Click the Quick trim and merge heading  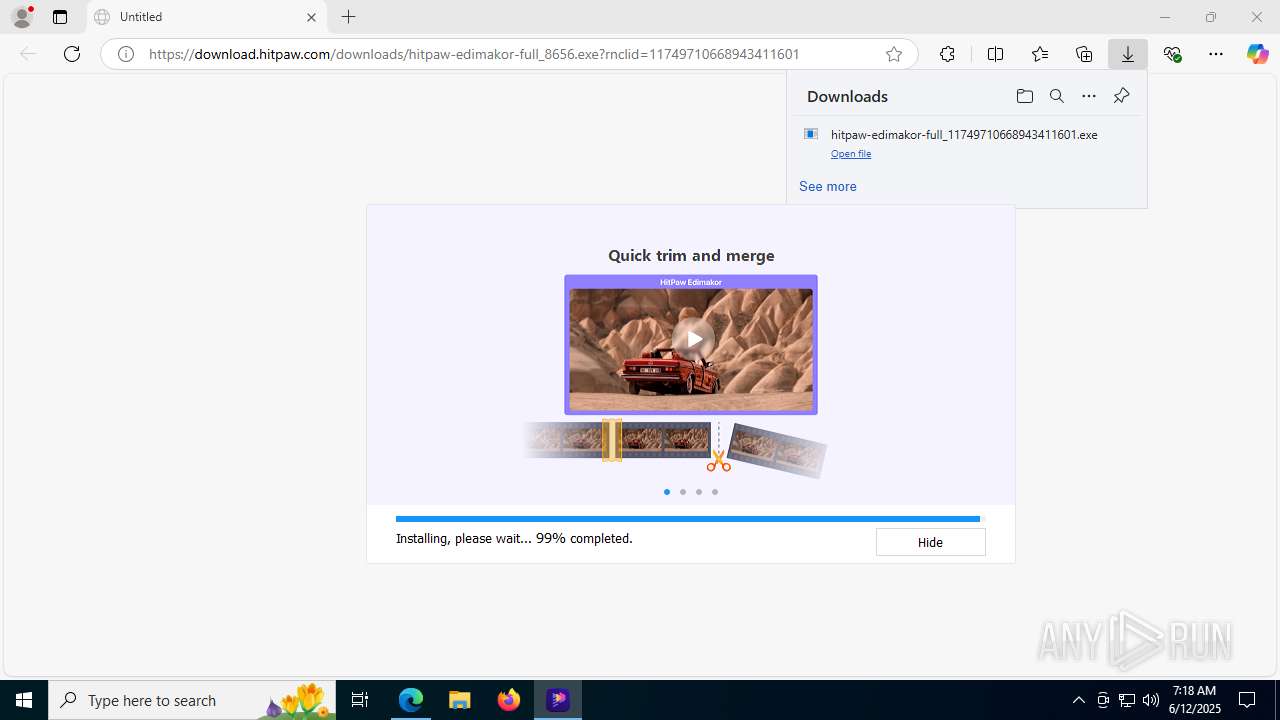(x=691, y=256)
